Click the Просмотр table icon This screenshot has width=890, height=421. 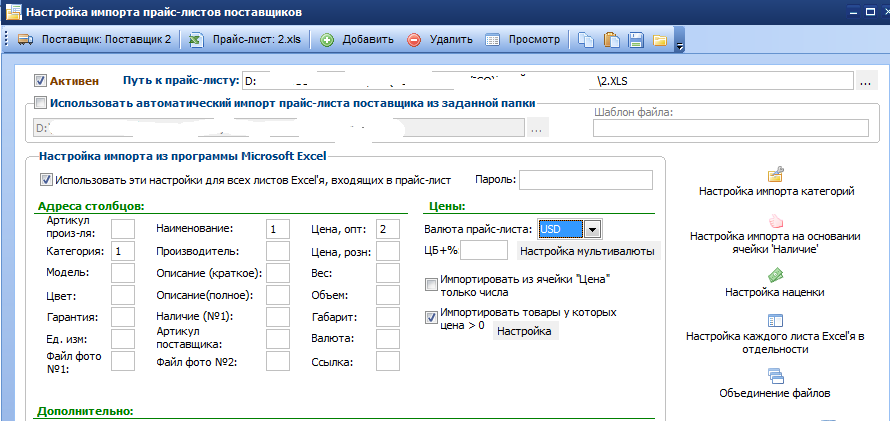(x=493, y=40)
